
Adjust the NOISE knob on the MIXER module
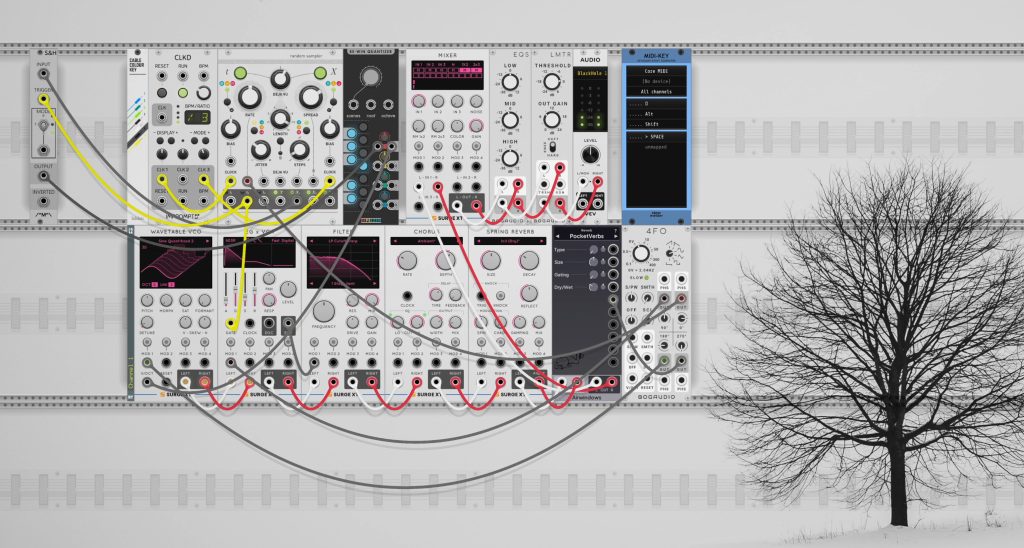476,101
